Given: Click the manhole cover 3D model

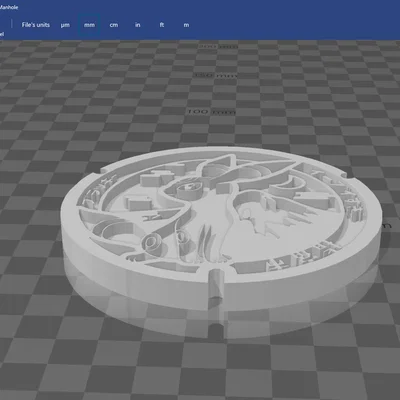Looking at the screenshot, I should click(221, 230).
